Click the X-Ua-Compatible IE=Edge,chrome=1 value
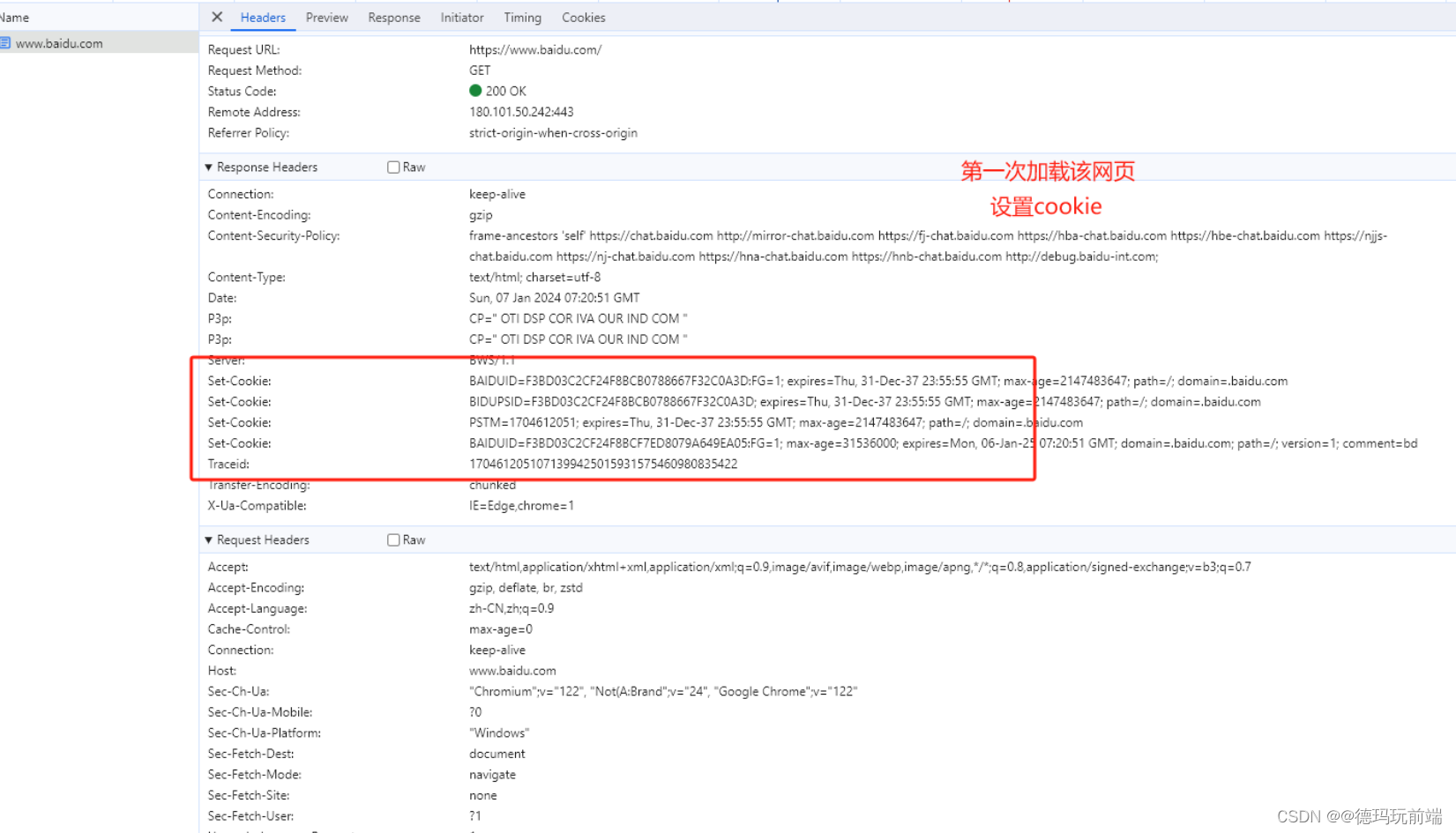This screenshot has width=1456, height=833. pyautogui.click(x=521, y=506)
